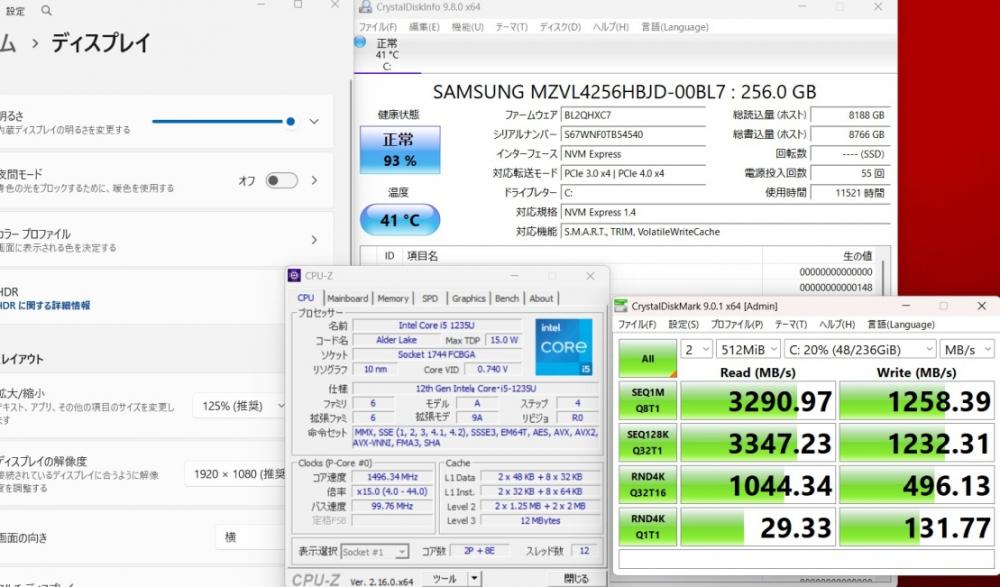Open CrystalDiskInfo 編集(E) menu
The width and height of the screenshot is (1000, 587).
click(423, 27)
